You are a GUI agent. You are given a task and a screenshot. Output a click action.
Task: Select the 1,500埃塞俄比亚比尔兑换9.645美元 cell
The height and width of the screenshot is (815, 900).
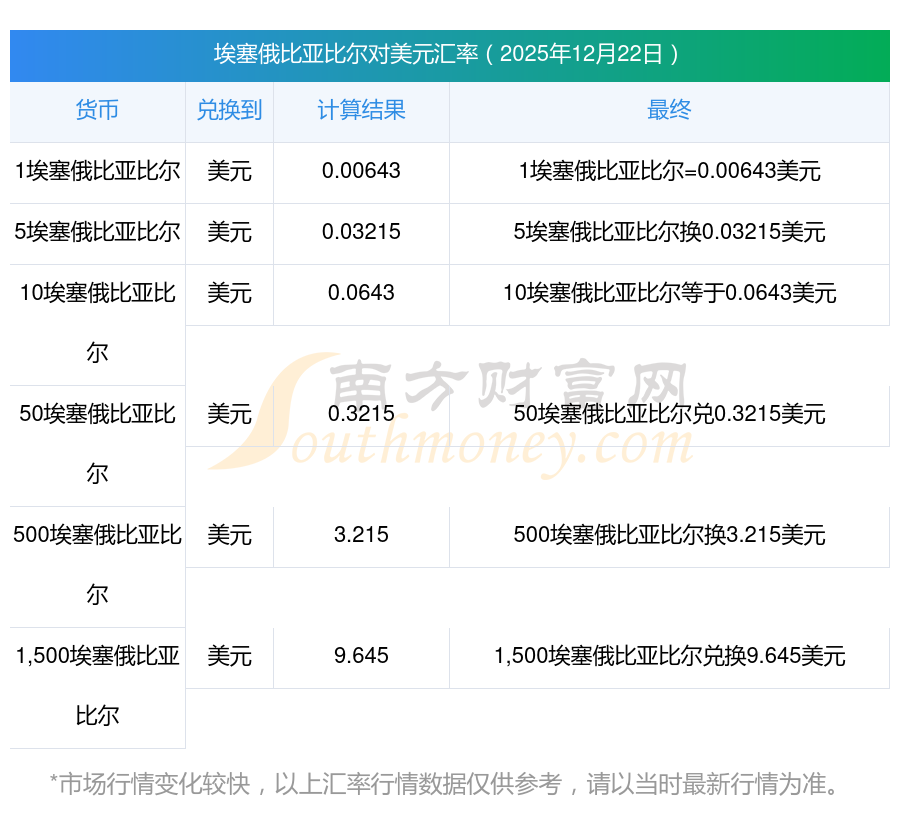tap(669, 657)
